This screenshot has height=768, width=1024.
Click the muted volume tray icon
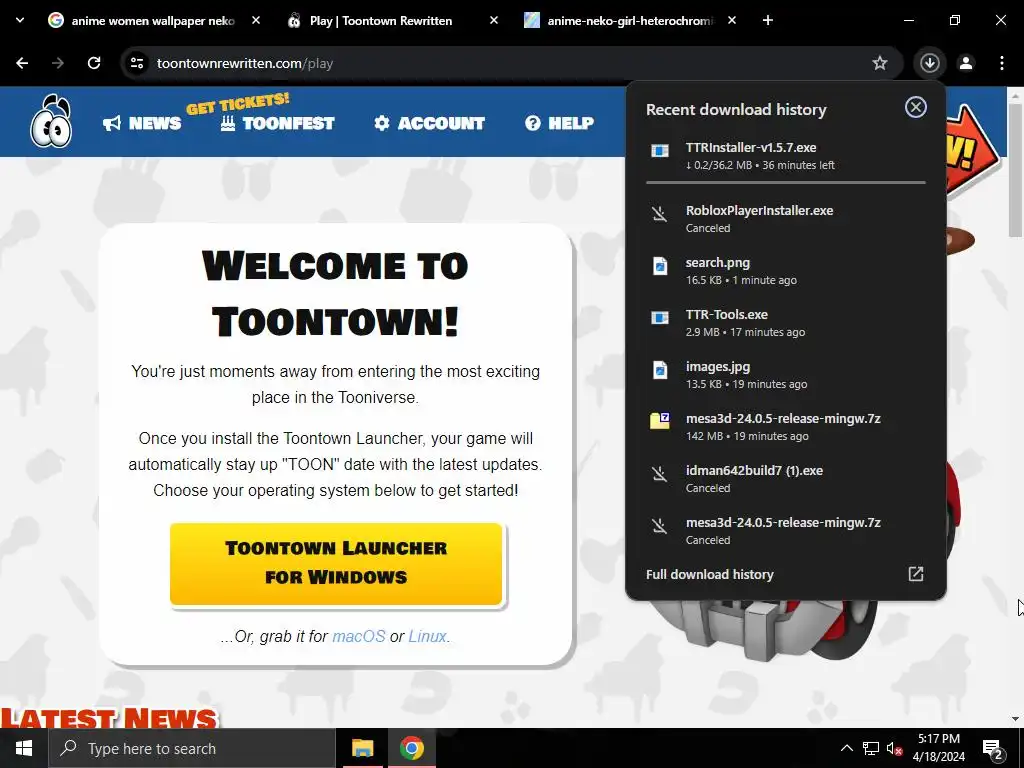click(895, 748)
